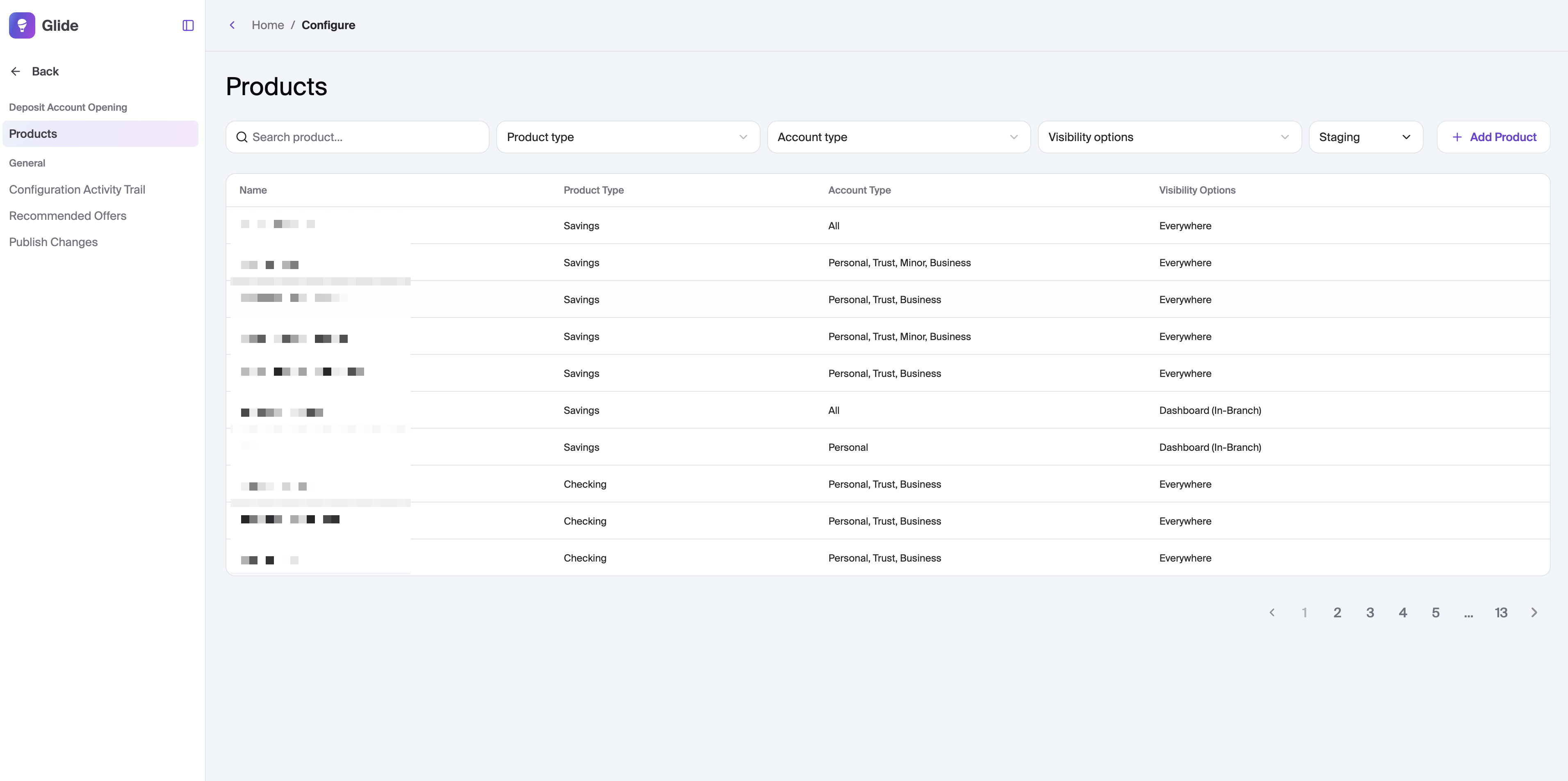Collapse the sidebar panel icon
Viewport: 1568px width, 781px height.
pos(188,25)
